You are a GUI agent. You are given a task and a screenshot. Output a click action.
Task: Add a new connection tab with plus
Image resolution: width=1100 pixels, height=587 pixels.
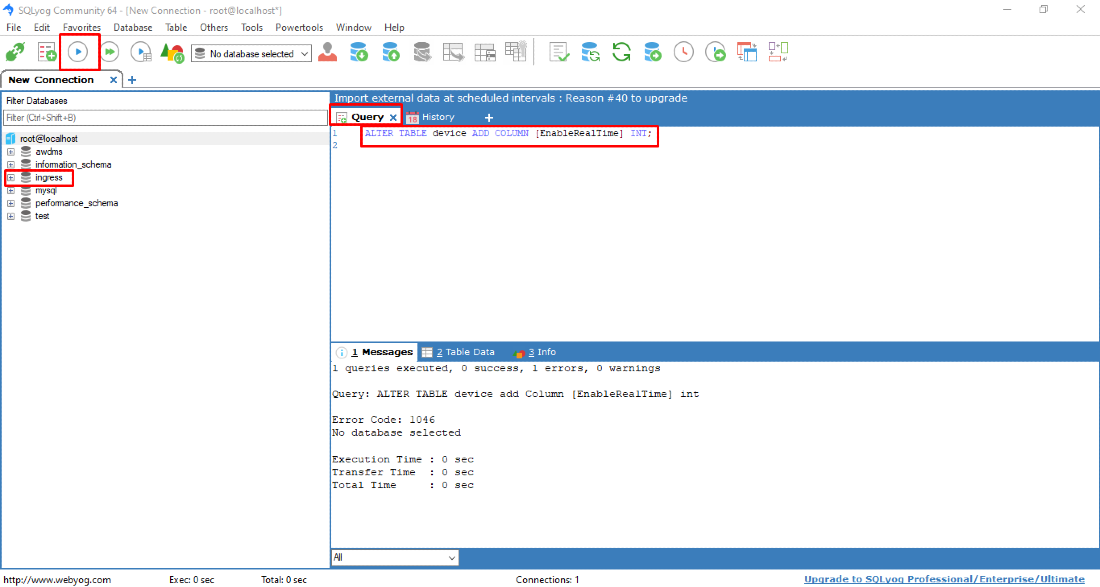click(132, 80)
